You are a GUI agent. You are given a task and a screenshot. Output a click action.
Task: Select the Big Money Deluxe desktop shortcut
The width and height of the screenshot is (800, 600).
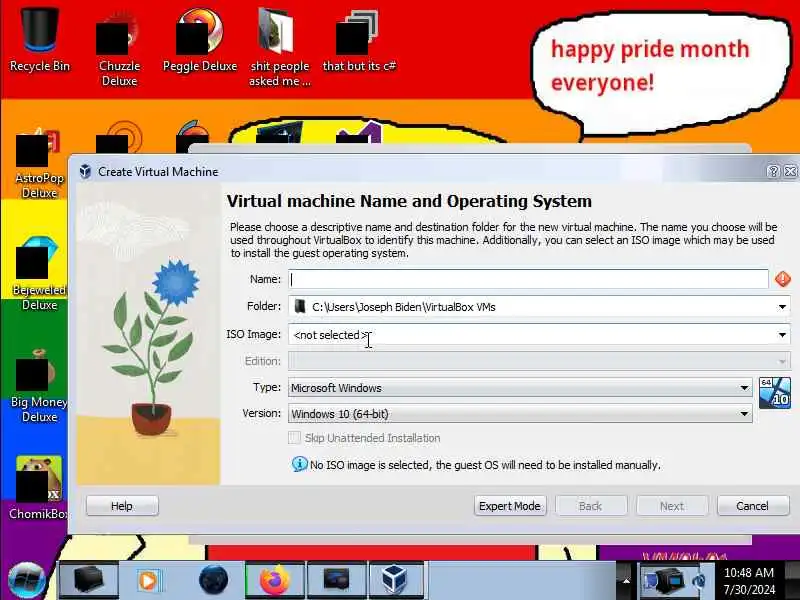pyautogui.click(x=39, y=387)
